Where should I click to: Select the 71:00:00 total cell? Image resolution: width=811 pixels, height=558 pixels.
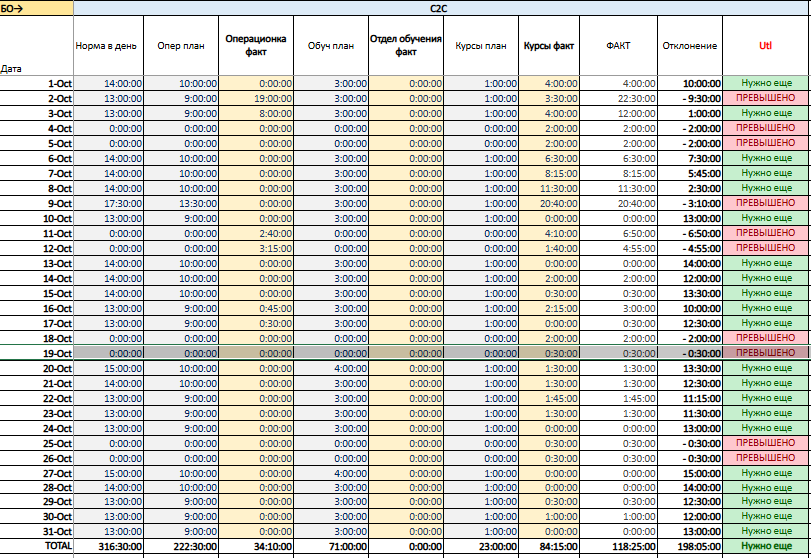click(331, 546)
